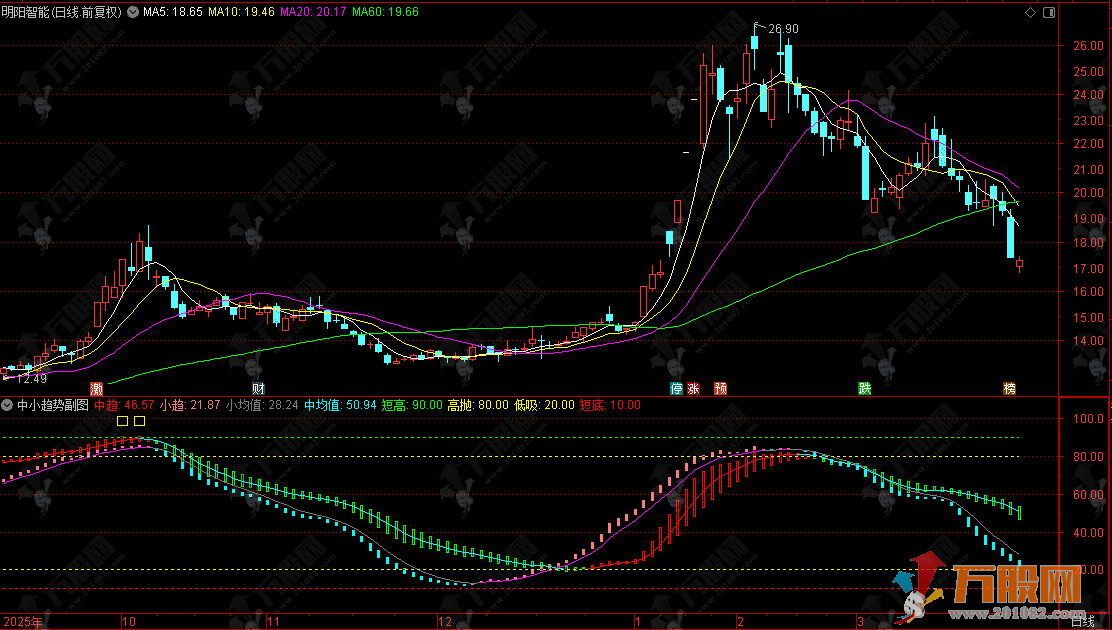Click the diamond icon at top right
This screenshot has height=630, width=1112.
(1030, 12)
